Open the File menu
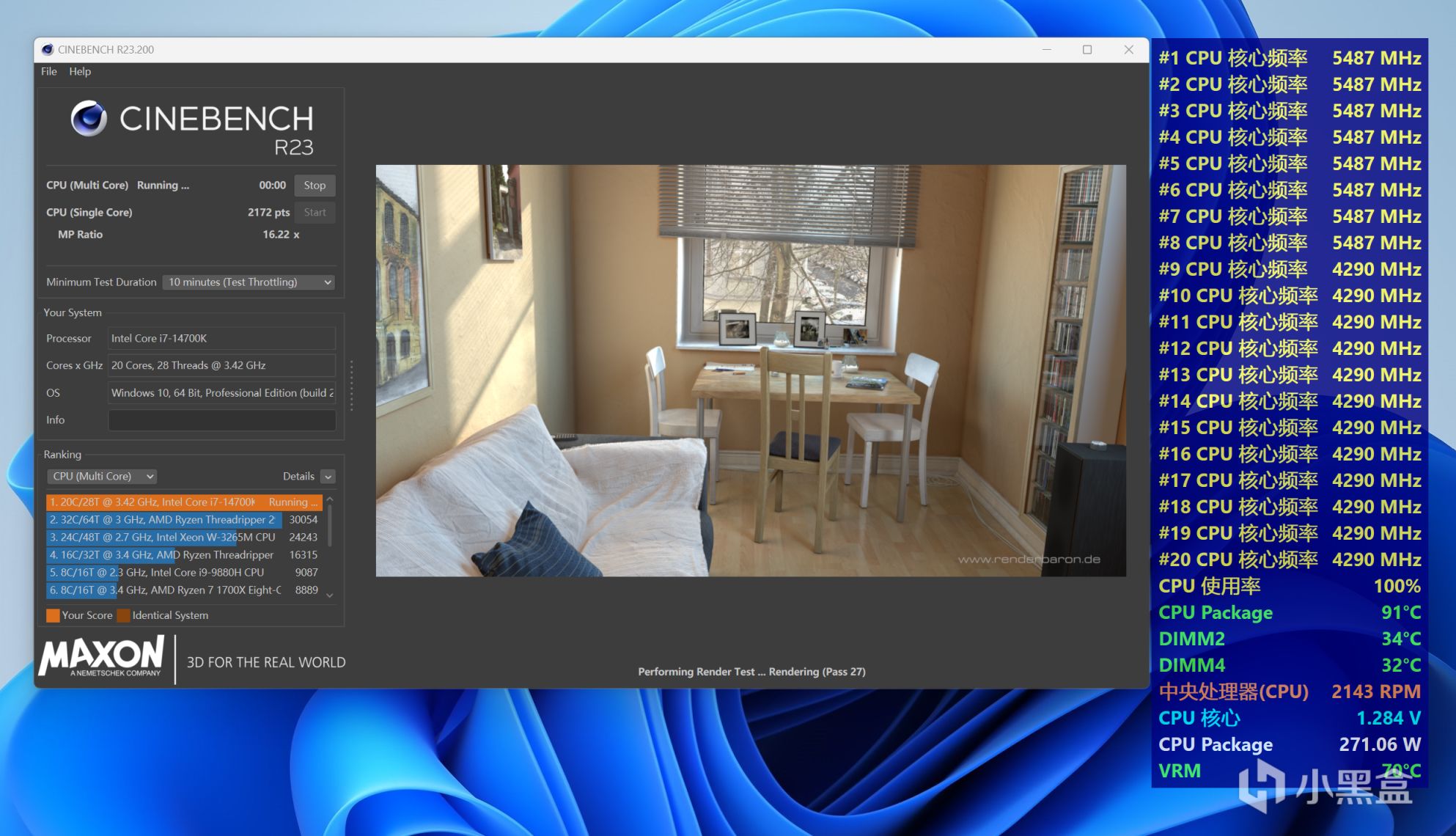Screen dimensions: 1456x836 (48, 71)
